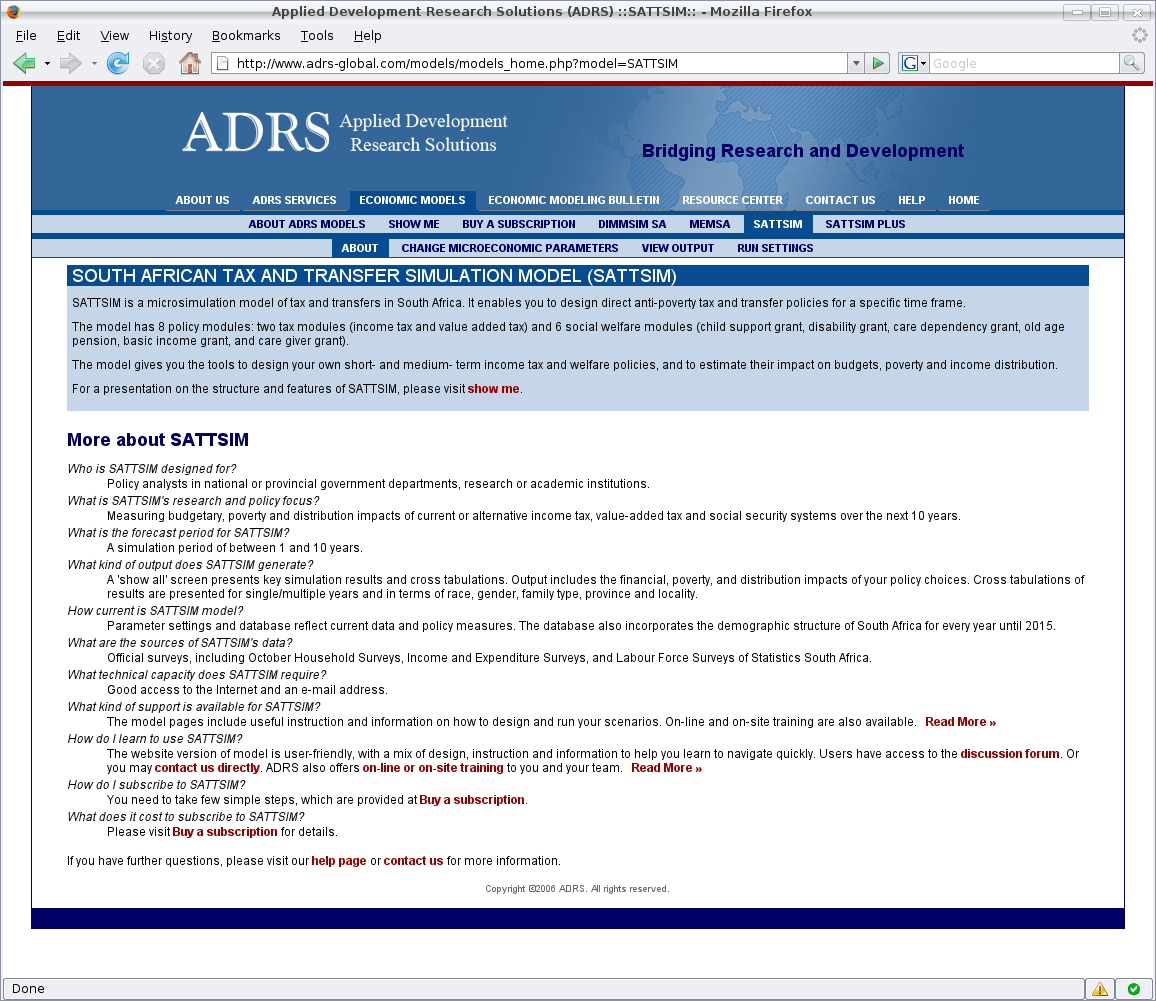
Task: Open the search engine selector dropdown
Action: click(914, 63)
